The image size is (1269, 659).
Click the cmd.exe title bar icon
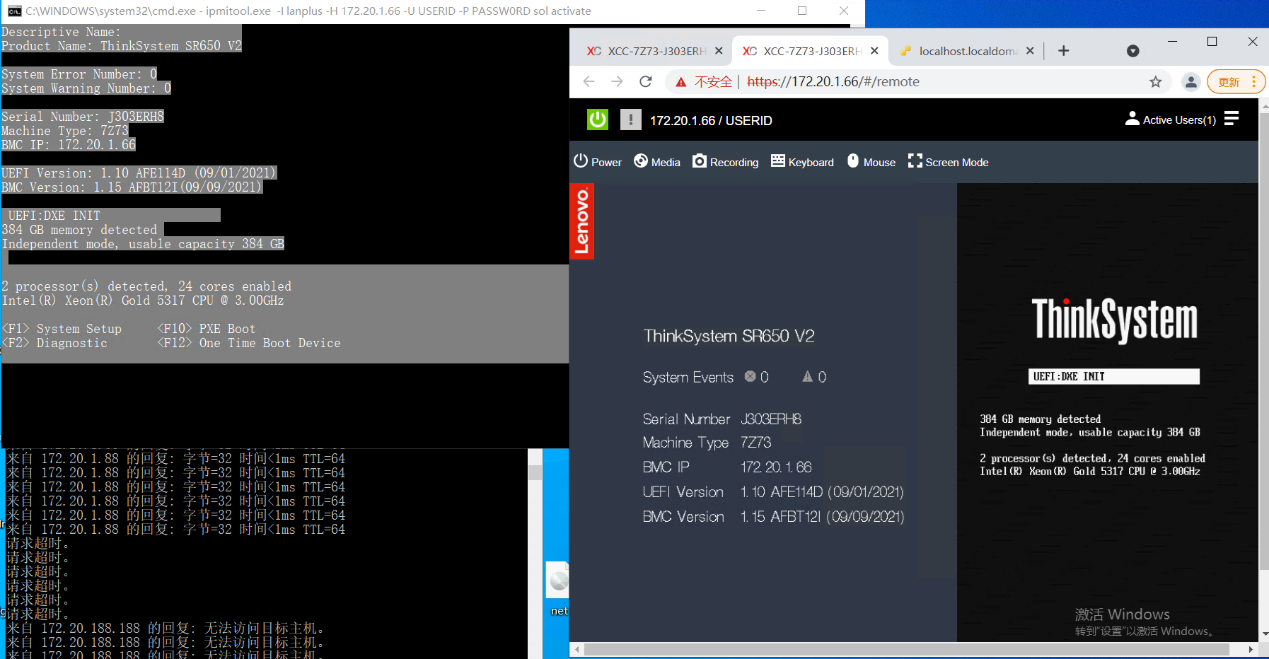[14, 11]
